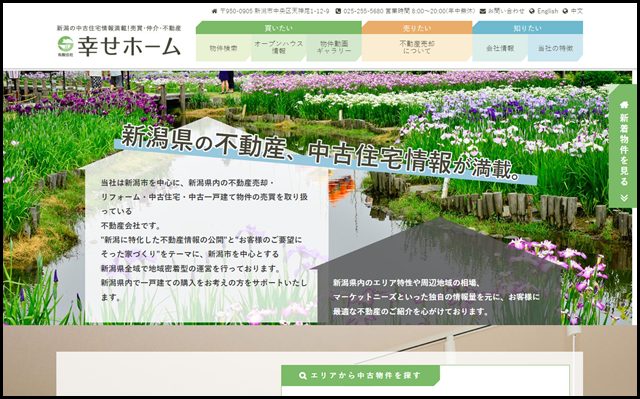Viewport: 640px width, 399px height.
Task: Click the phone number 025-255-5680
Action: (x=363, y=11)
